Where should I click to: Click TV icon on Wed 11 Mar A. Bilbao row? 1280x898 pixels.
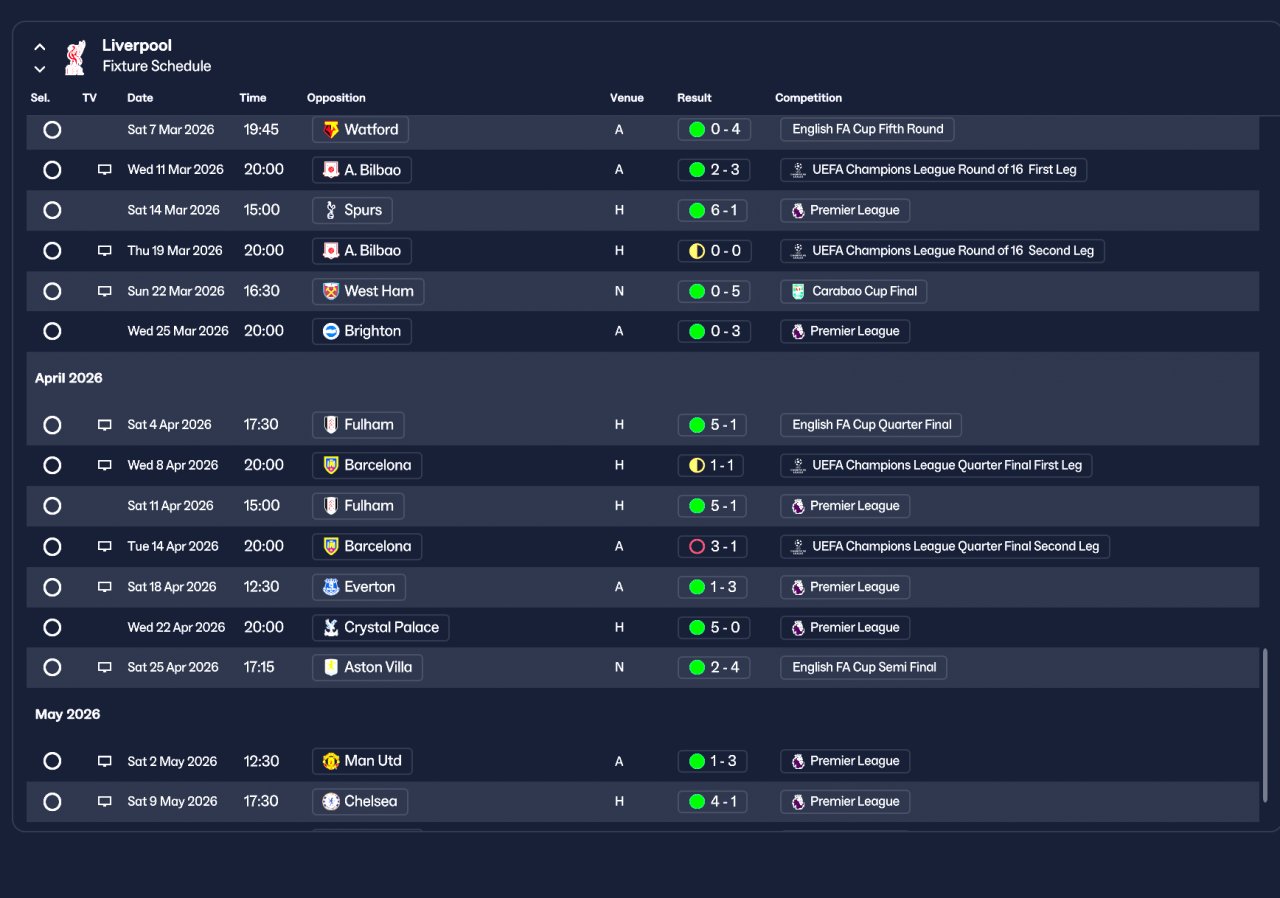coord(104,170)
